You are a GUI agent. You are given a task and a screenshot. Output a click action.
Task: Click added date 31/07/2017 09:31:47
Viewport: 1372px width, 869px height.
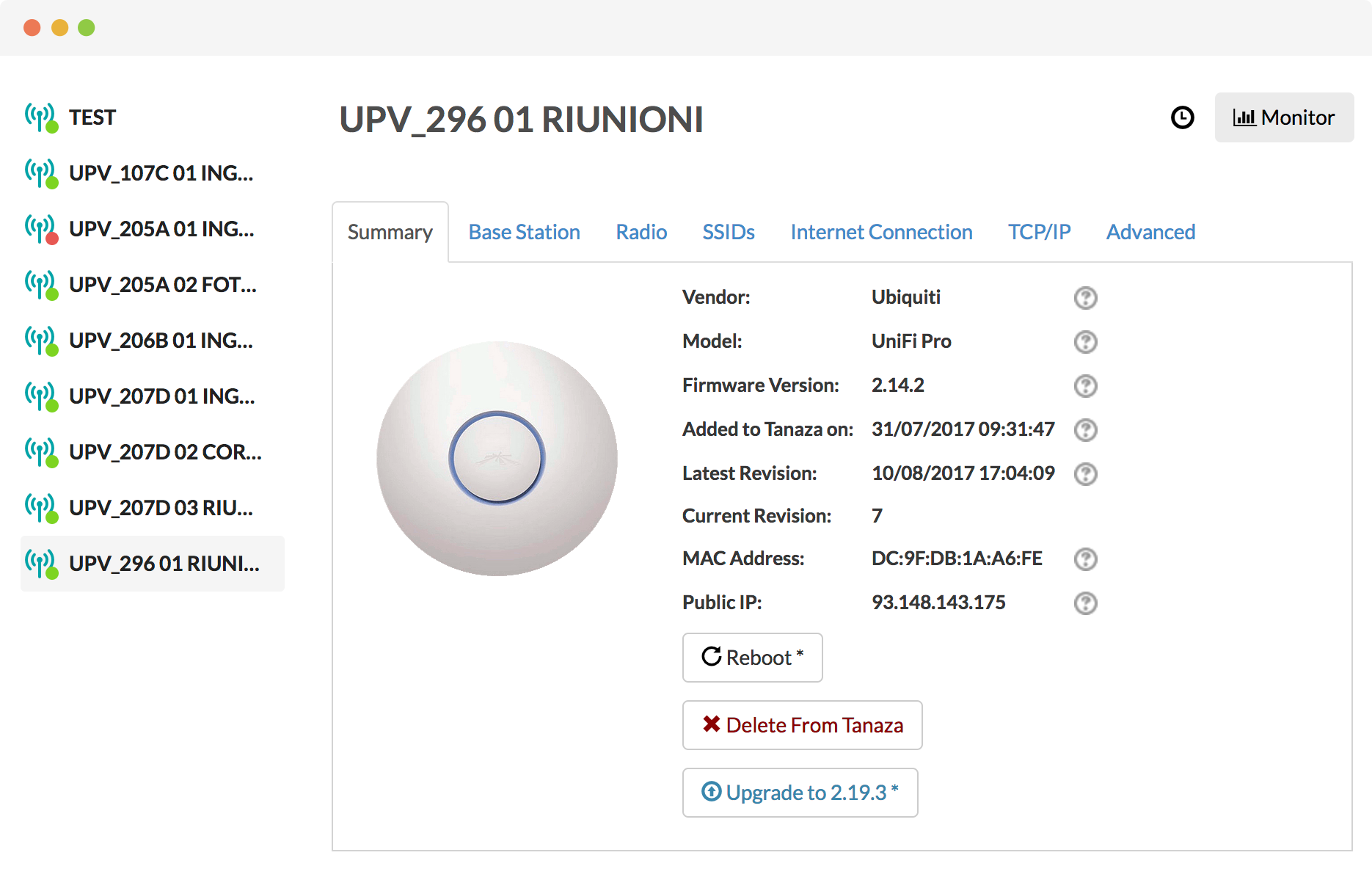coord(963,429)
